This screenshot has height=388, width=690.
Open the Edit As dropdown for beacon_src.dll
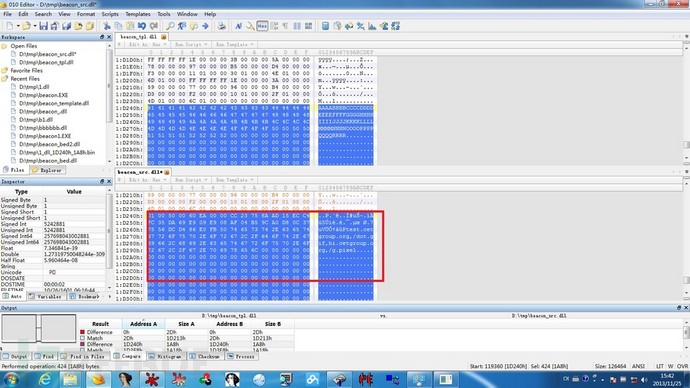coord(147,180)
